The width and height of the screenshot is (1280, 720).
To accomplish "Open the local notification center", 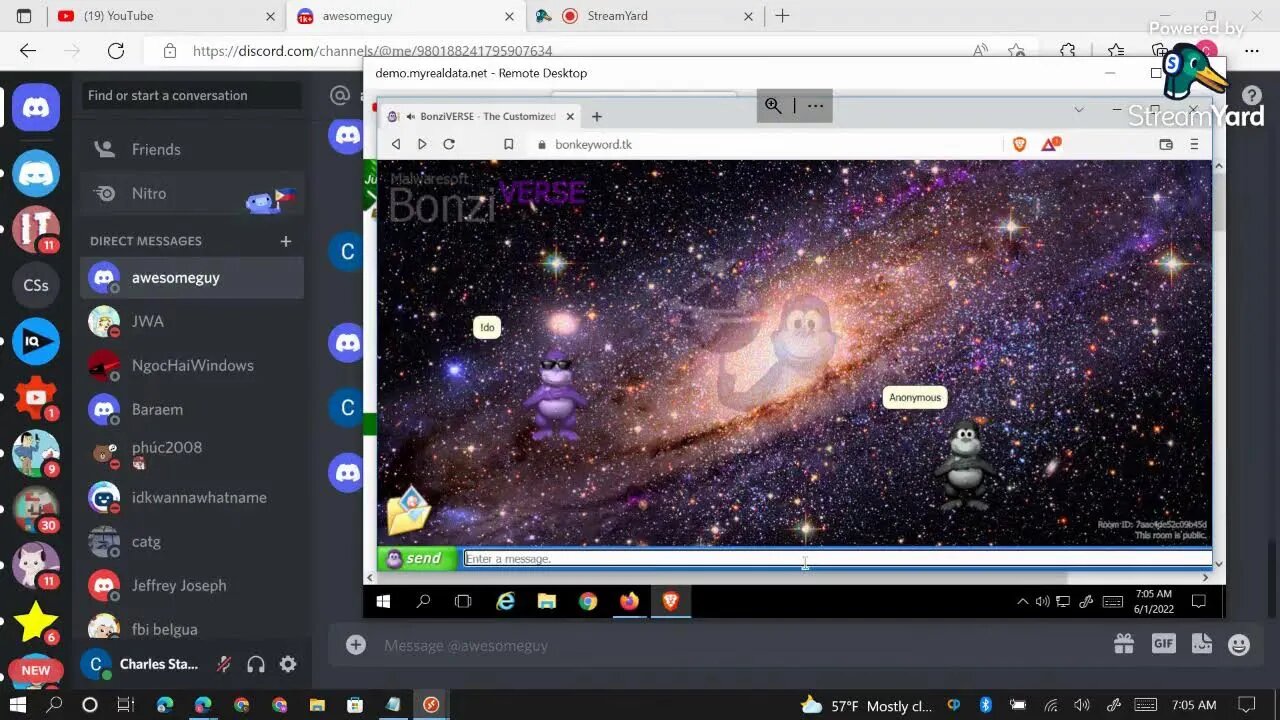I will (x=1246, y=705).
